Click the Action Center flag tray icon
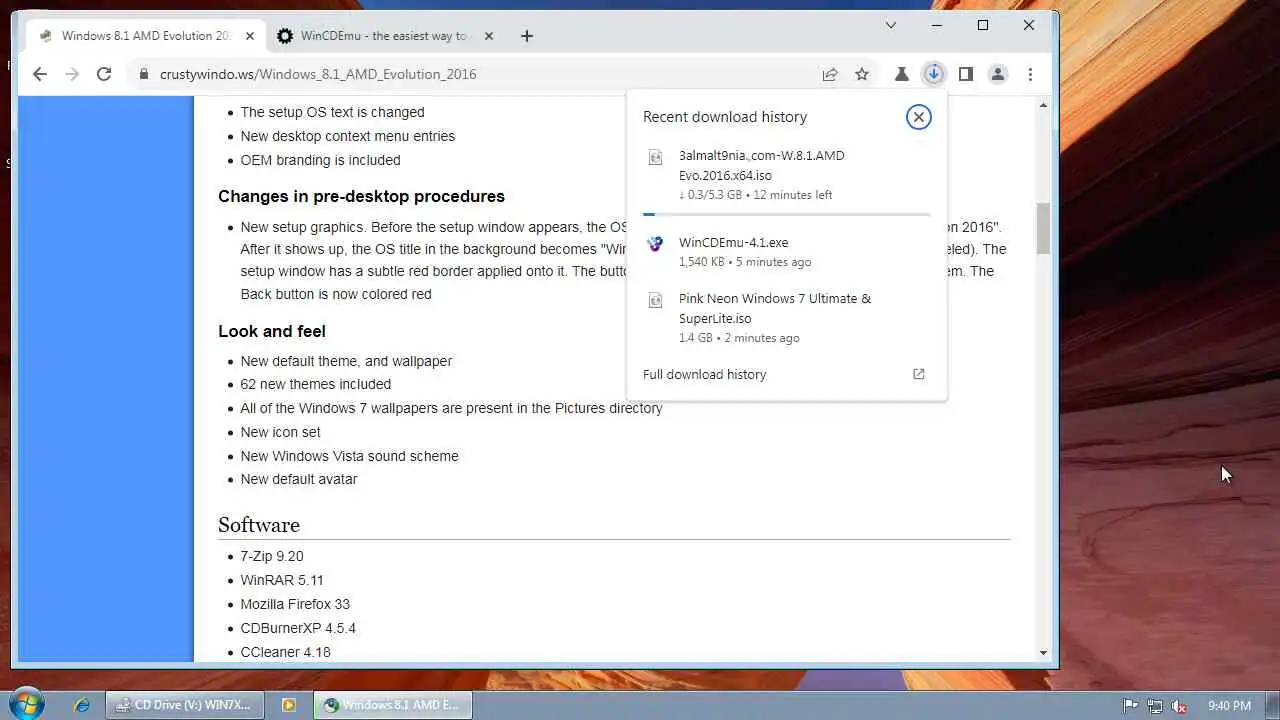Screen dimensions: 1280x720 point(1130,706)
